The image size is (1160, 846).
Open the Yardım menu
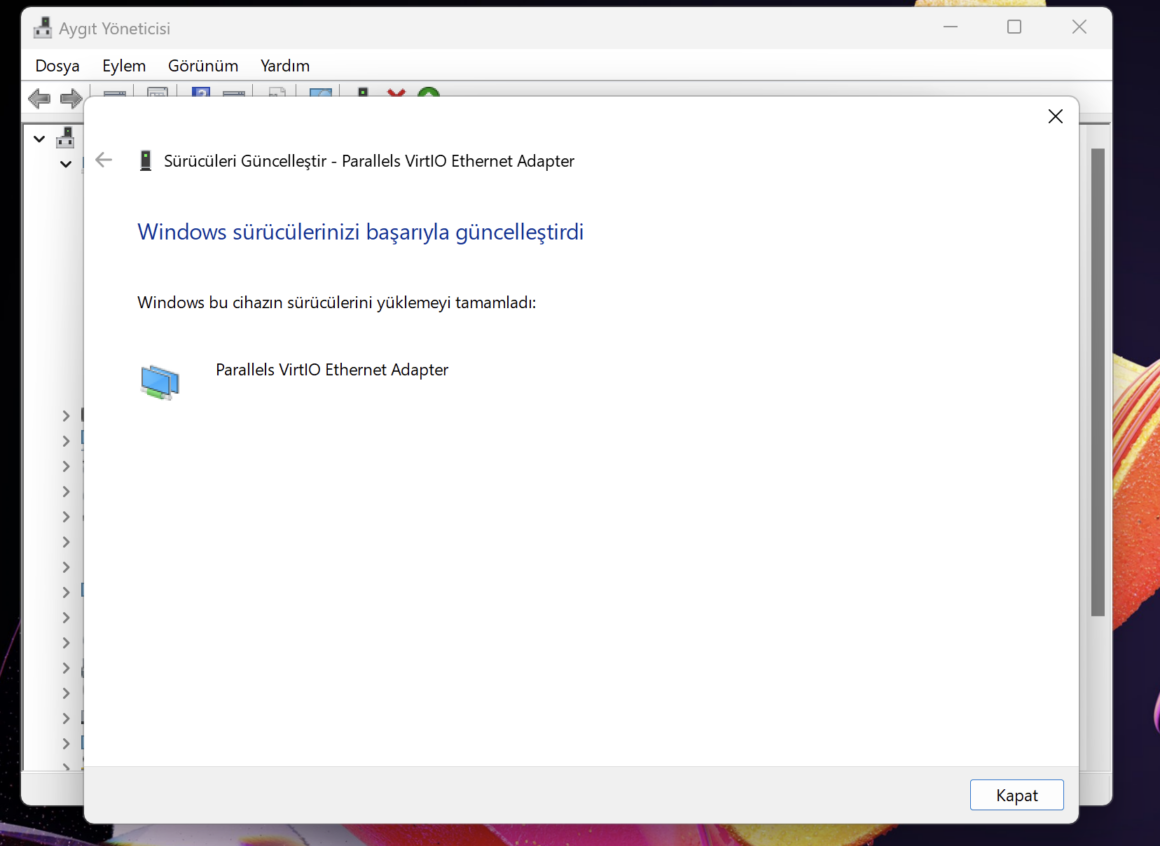(285, 66)
